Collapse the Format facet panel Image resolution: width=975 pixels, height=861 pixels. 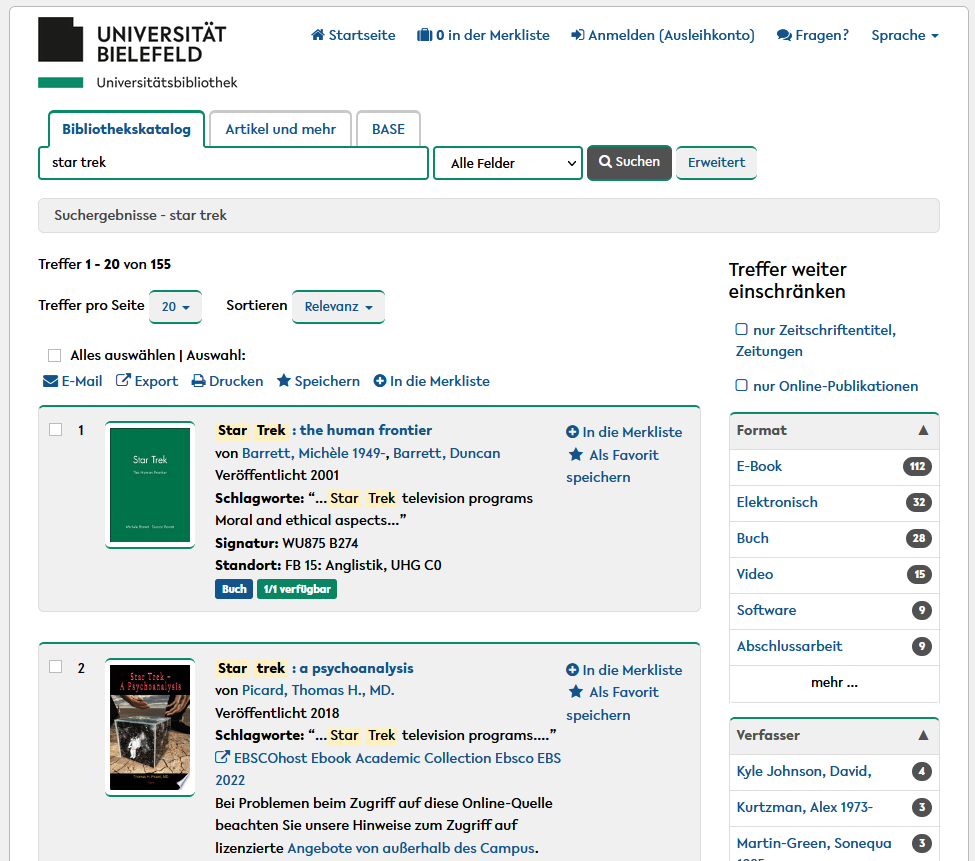pos(834,430)
